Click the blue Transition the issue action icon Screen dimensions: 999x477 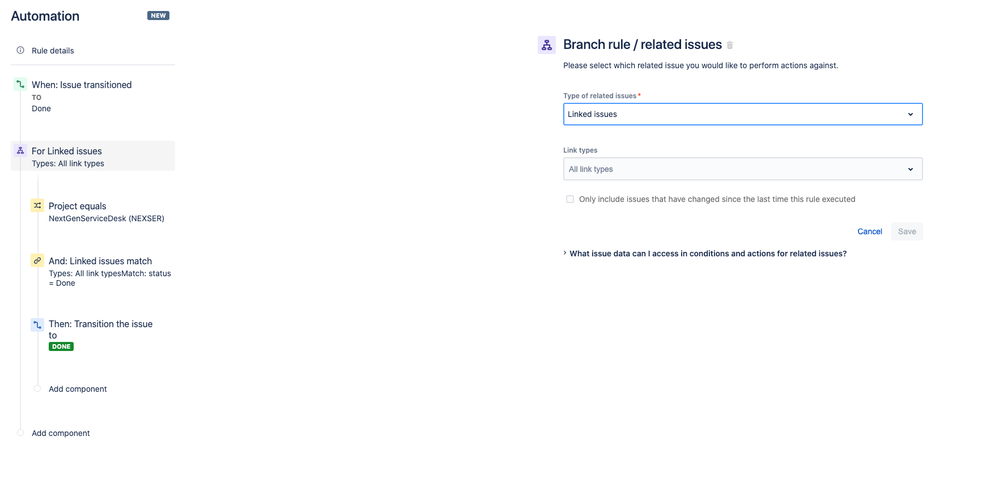point(38,325)
